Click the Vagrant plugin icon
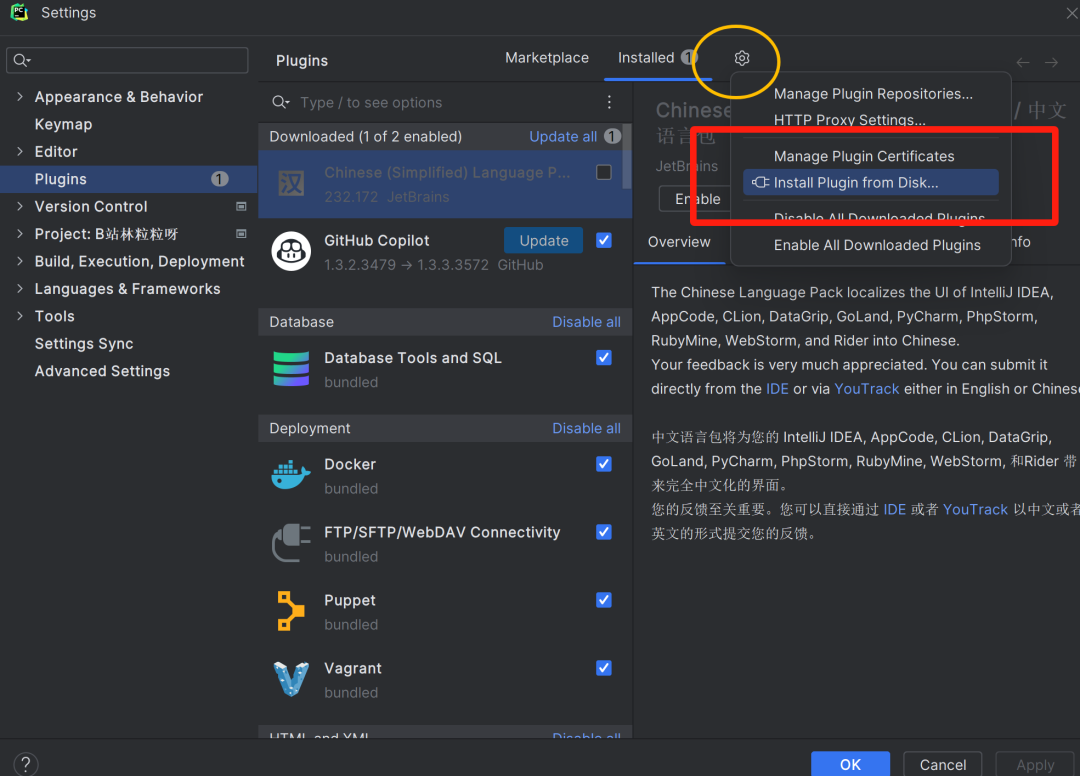 291,679
